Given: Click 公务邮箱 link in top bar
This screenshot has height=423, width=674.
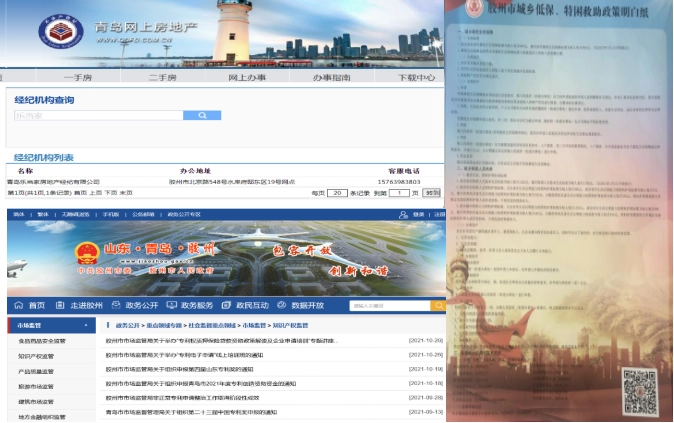Looking at the screenshot, I should point(143,215).
